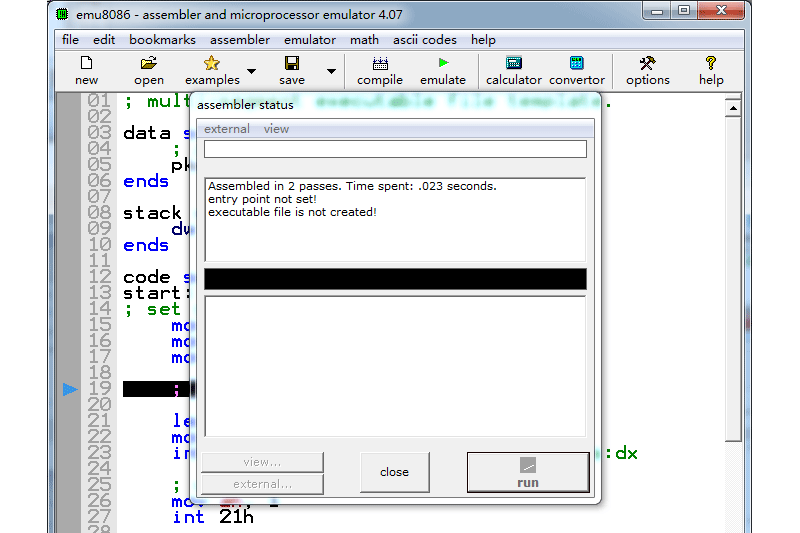Viewport: 800px width, 533px height.
Task: Click the blue arrow marker at line 19
Action: (70, 390)
